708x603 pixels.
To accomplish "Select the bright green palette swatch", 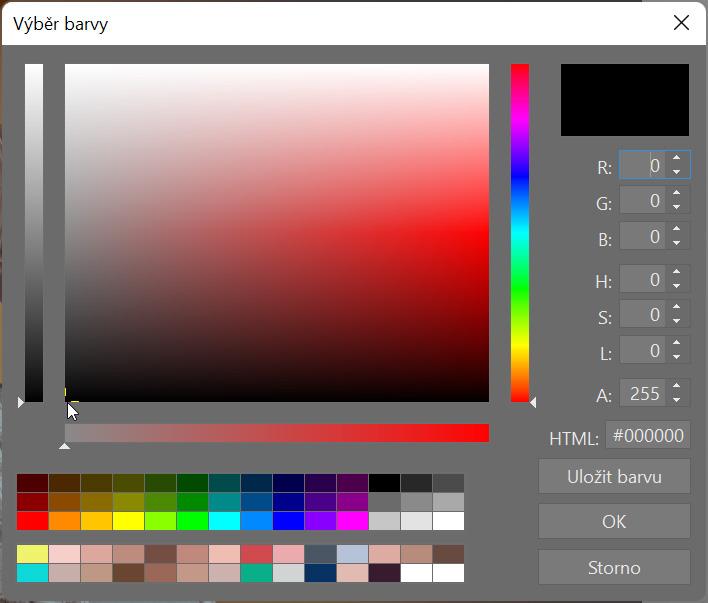I will [193, 521].
